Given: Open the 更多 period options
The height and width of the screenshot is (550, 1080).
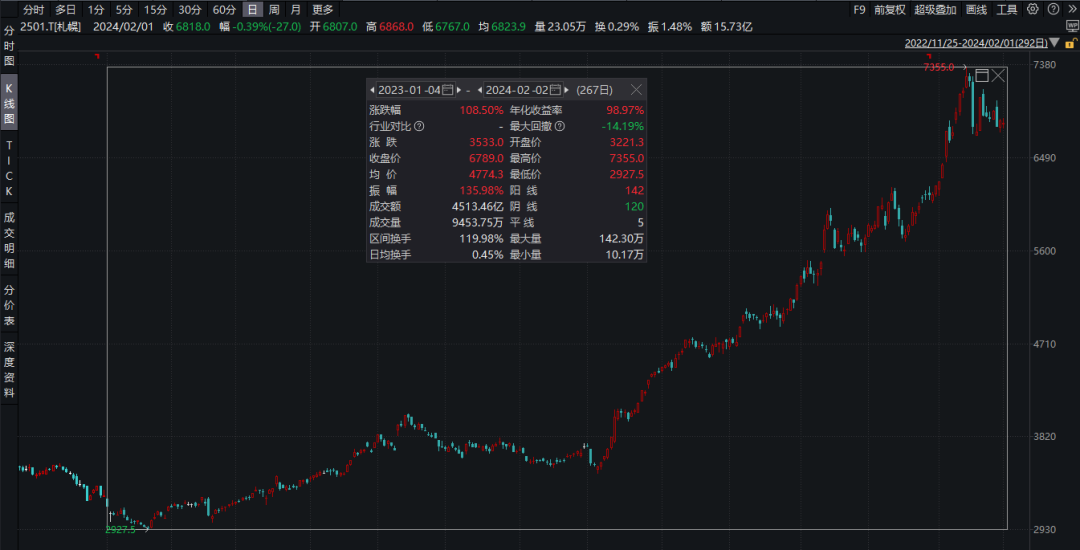Looking at the screenshot, I should 322,9.
